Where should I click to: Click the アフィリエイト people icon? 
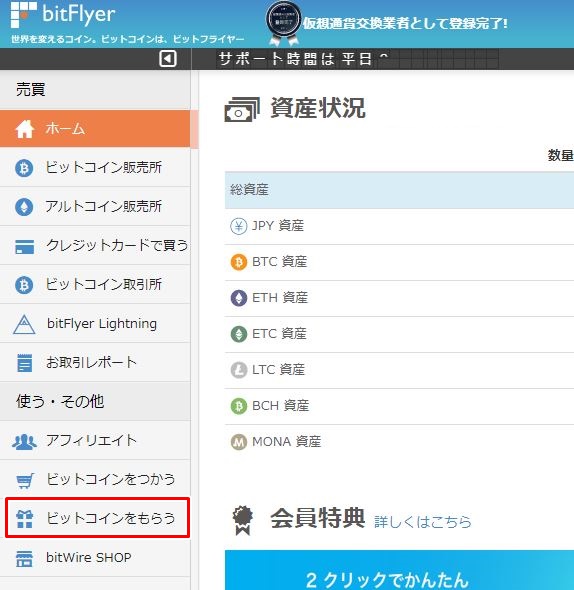24,441
